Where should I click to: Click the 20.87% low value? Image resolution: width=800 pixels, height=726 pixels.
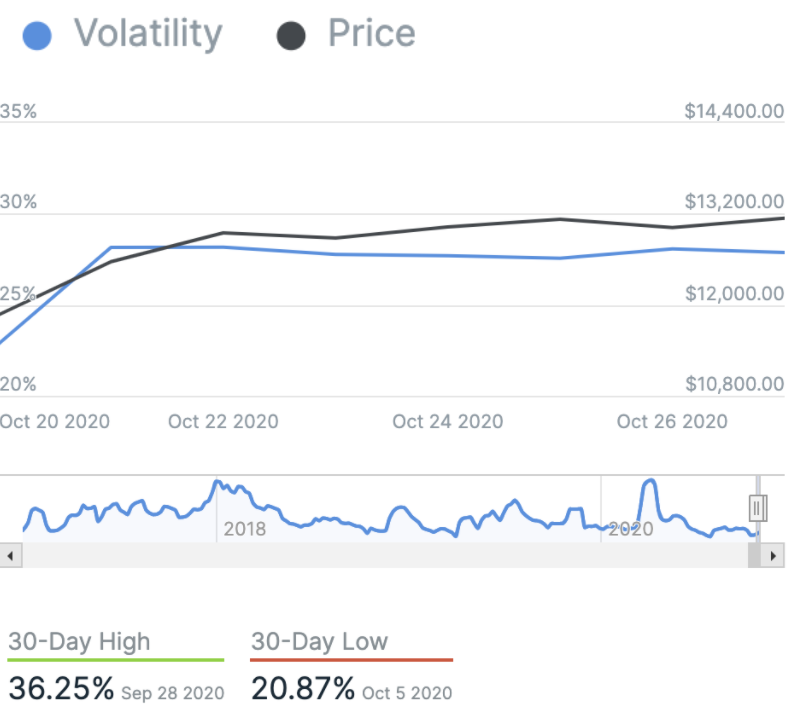[x=302, y=688]
